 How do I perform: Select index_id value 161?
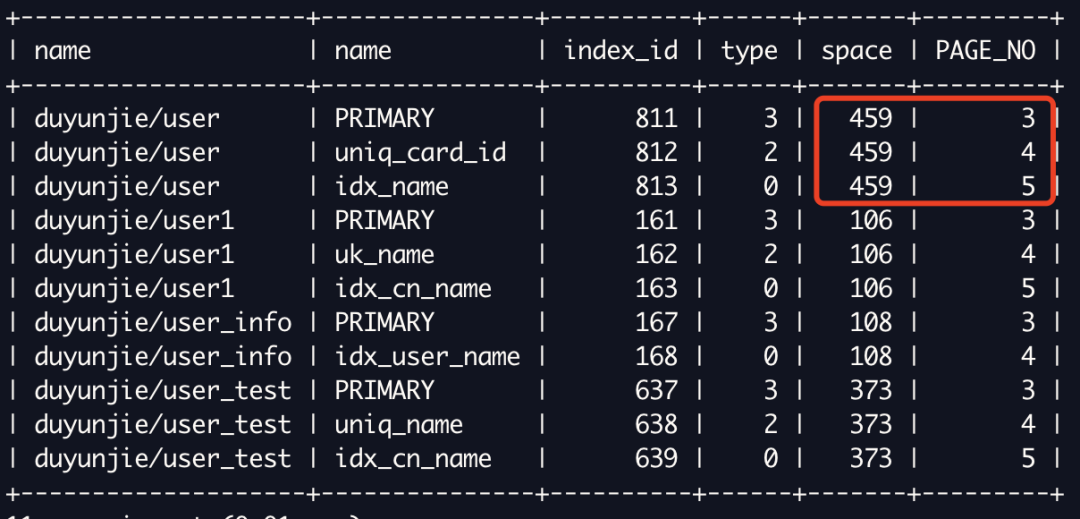(656, 220)
